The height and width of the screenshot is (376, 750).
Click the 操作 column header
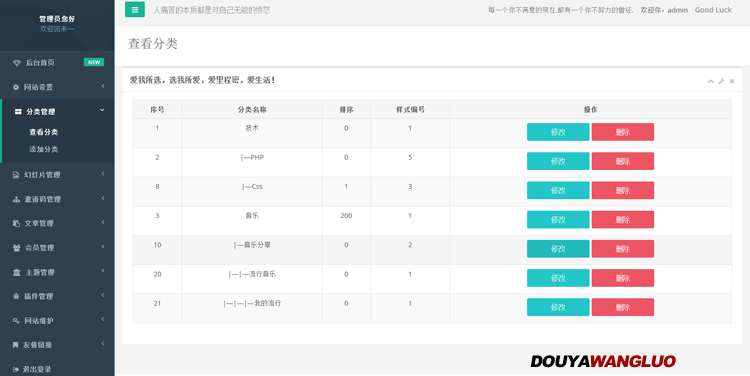pos(590,110)
